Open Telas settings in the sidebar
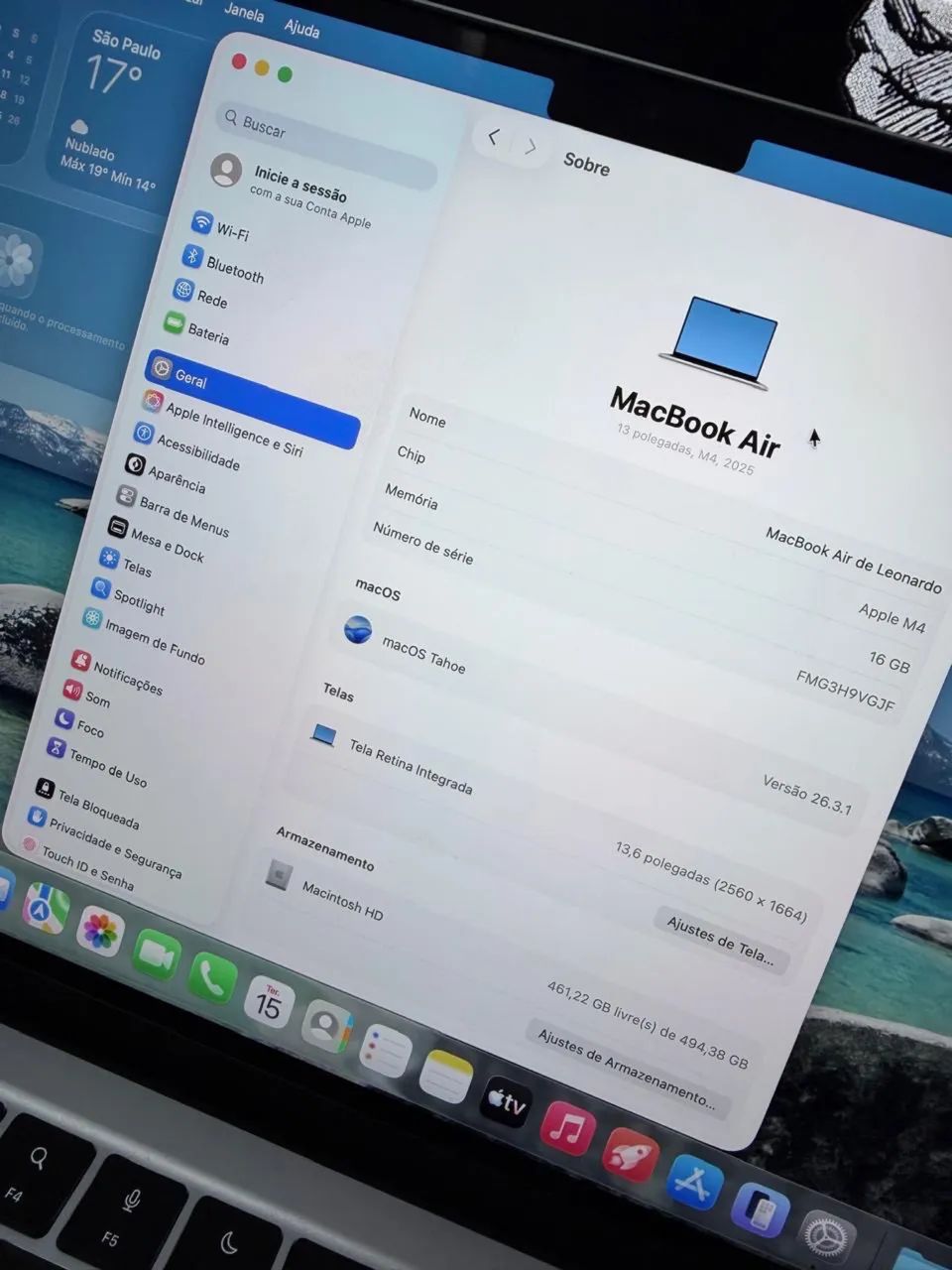 126,564
